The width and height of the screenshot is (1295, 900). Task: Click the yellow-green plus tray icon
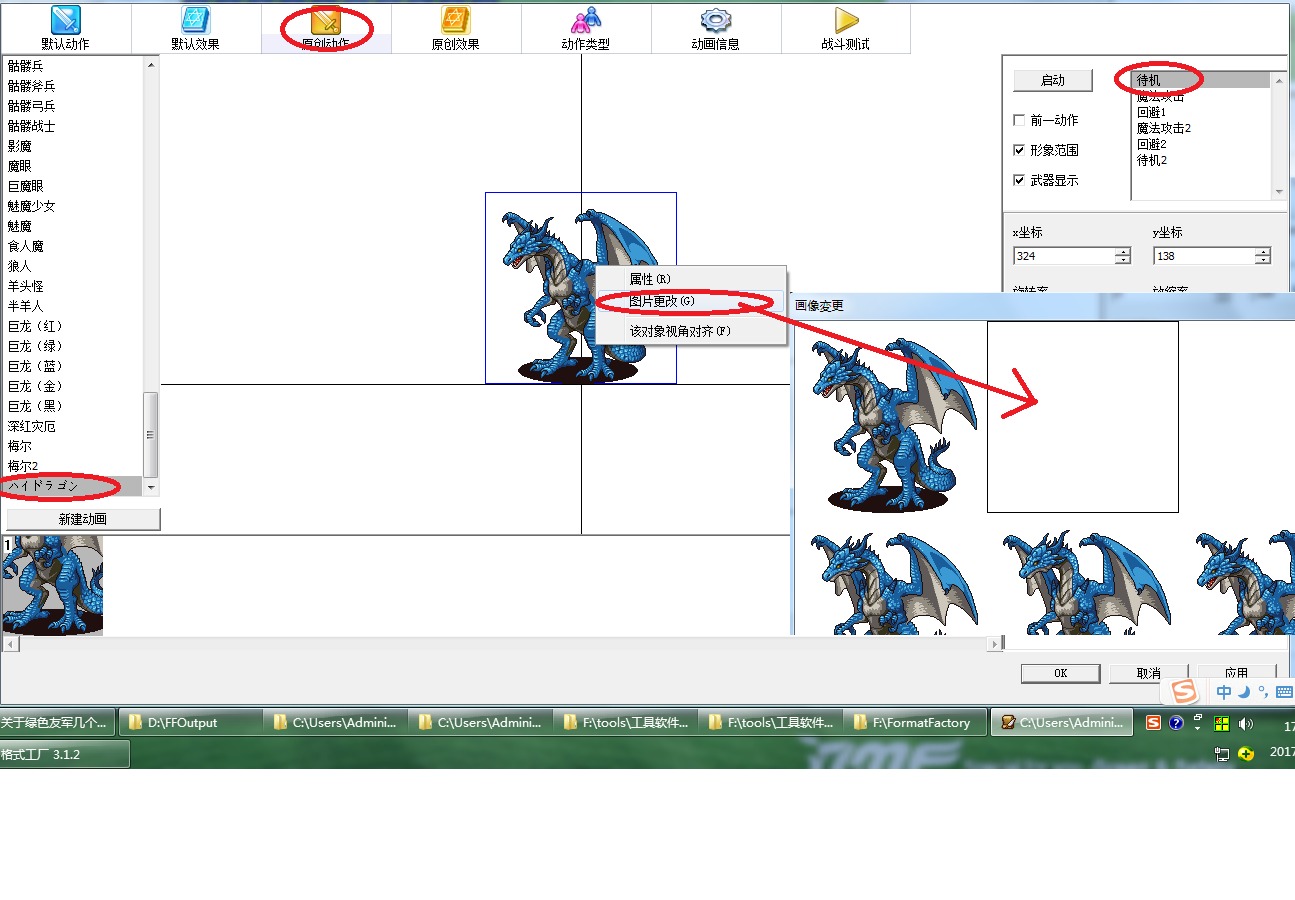coord(1246,753)
